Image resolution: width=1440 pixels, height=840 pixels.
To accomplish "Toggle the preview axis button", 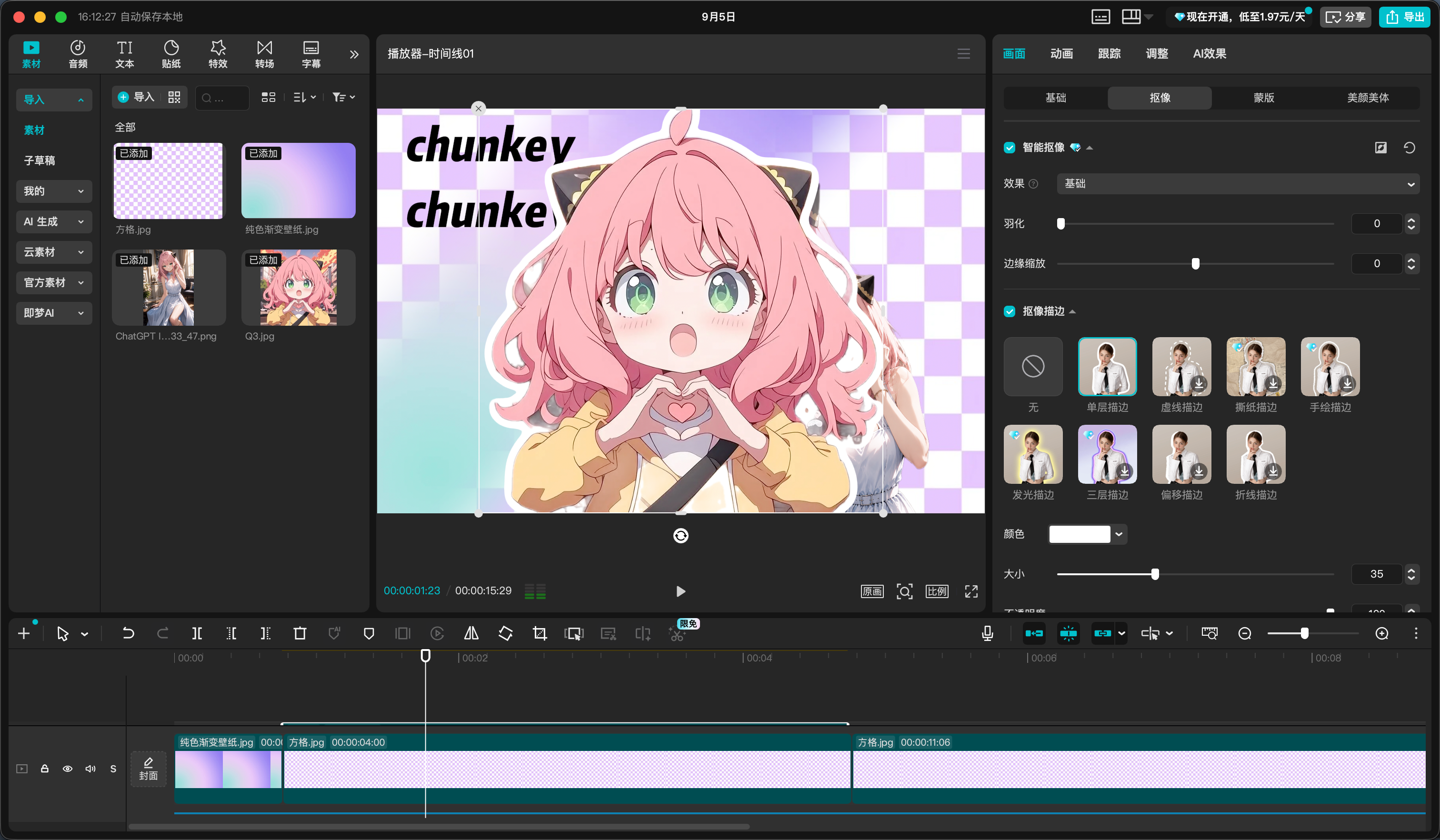I will tap(1150, 633).
